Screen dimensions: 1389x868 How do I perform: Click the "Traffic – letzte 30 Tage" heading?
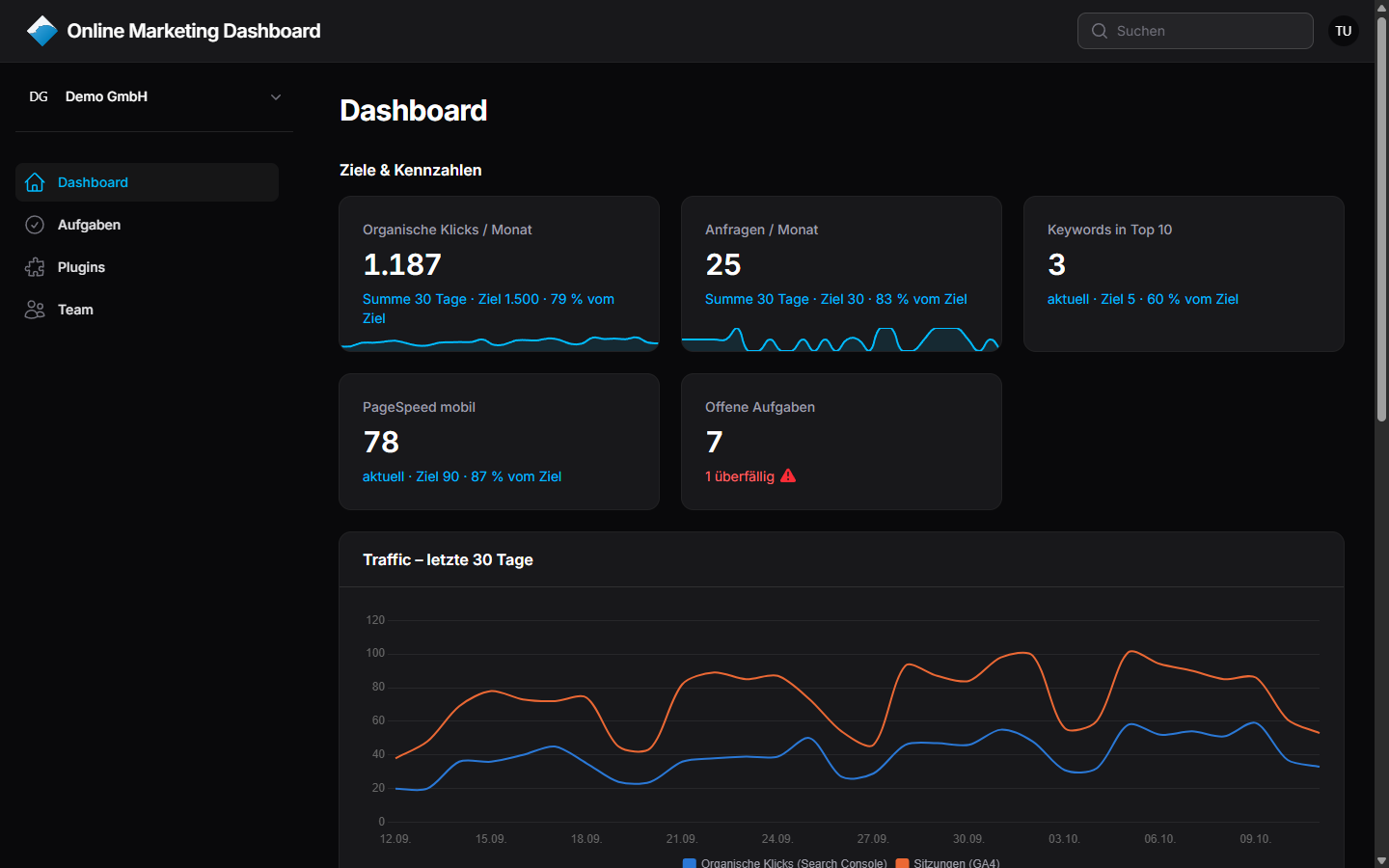[x=449, y=559]
